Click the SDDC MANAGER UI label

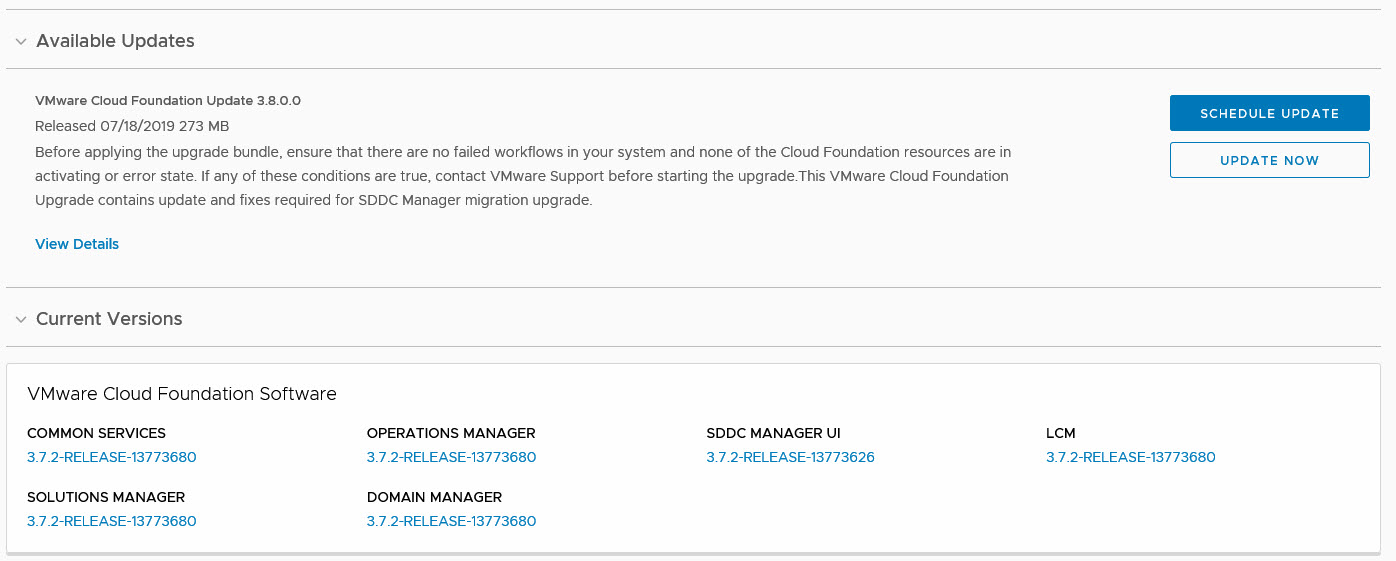tap(773, 434)
